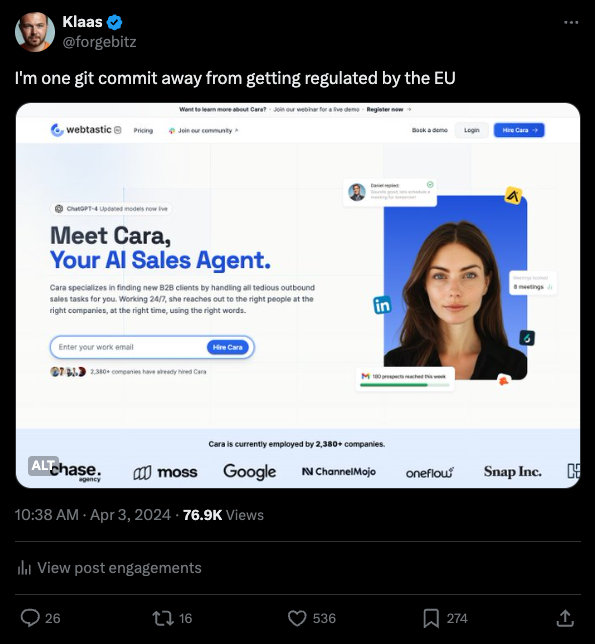Open Join our community menu item
595x644 pixels.
pyautogui.click(x=203, y=131)
